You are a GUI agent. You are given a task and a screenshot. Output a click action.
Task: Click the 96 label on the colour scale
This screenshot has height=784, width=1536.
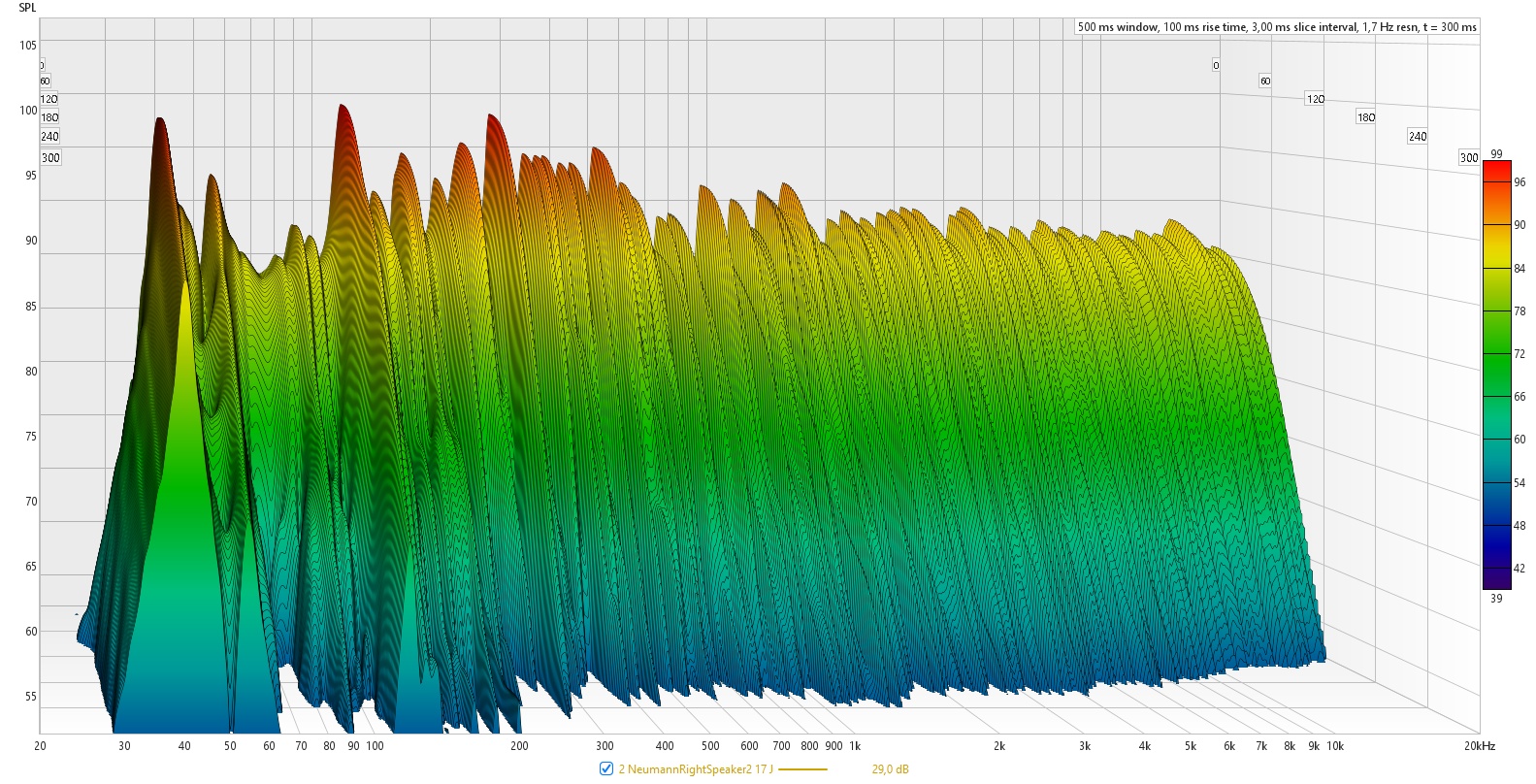pos(1520,182)
